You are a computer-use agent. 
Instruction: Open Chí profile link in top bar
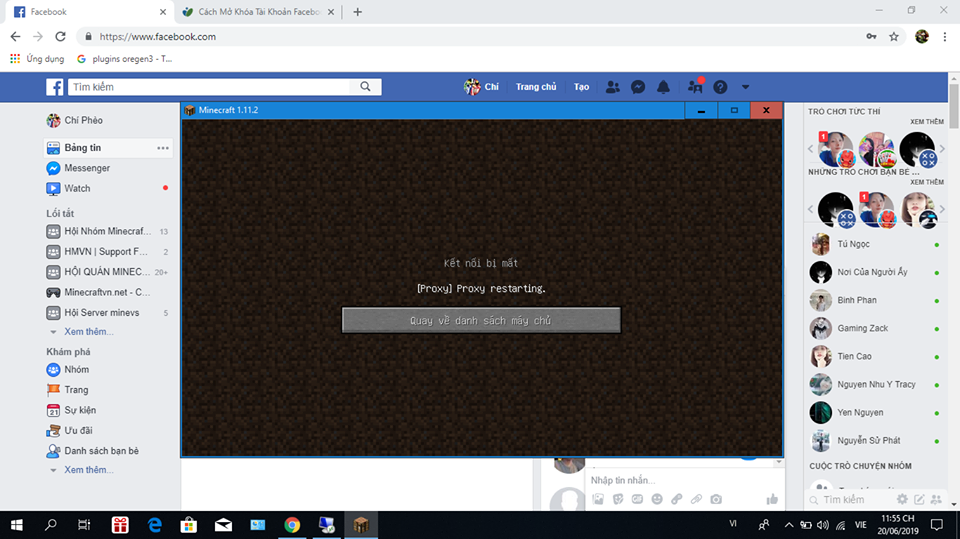(x=481, y=87)
